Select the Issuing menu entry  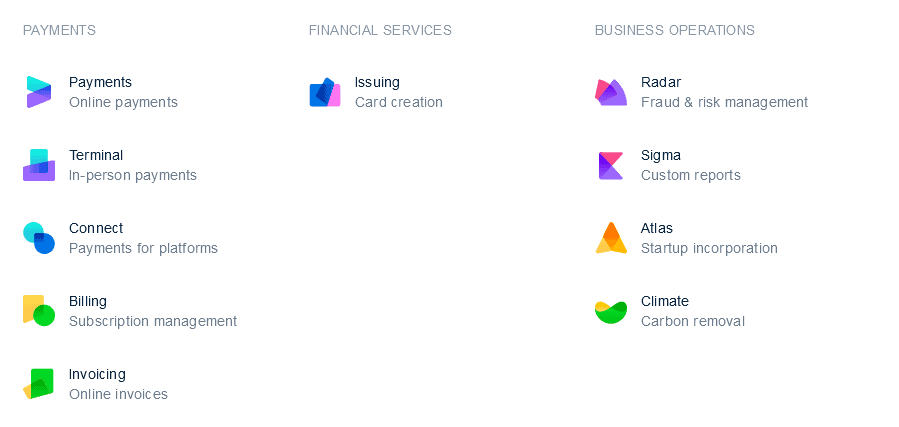click(x=377, y=82)
